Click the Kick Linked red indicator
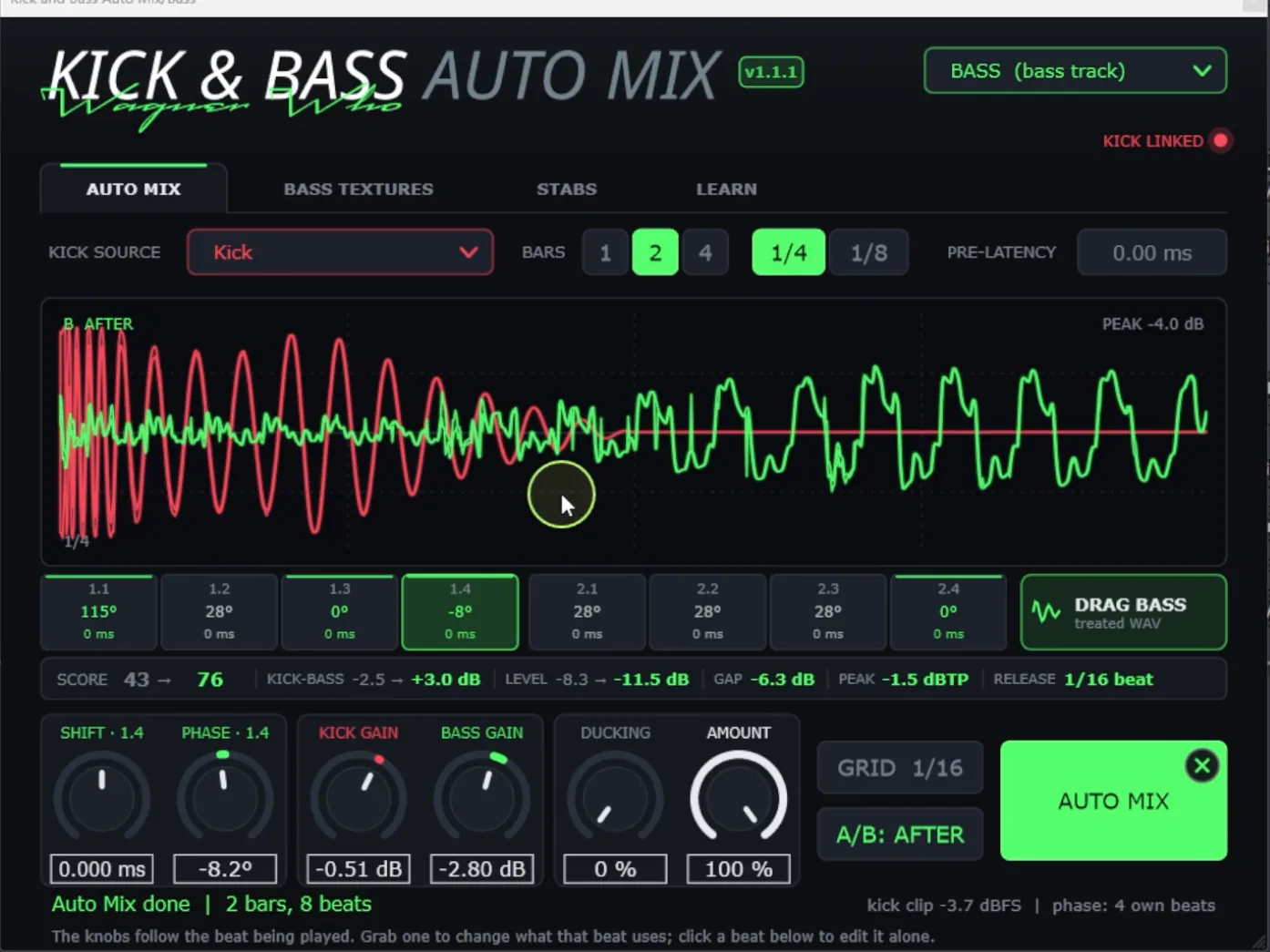 (x=1221, y=141)
